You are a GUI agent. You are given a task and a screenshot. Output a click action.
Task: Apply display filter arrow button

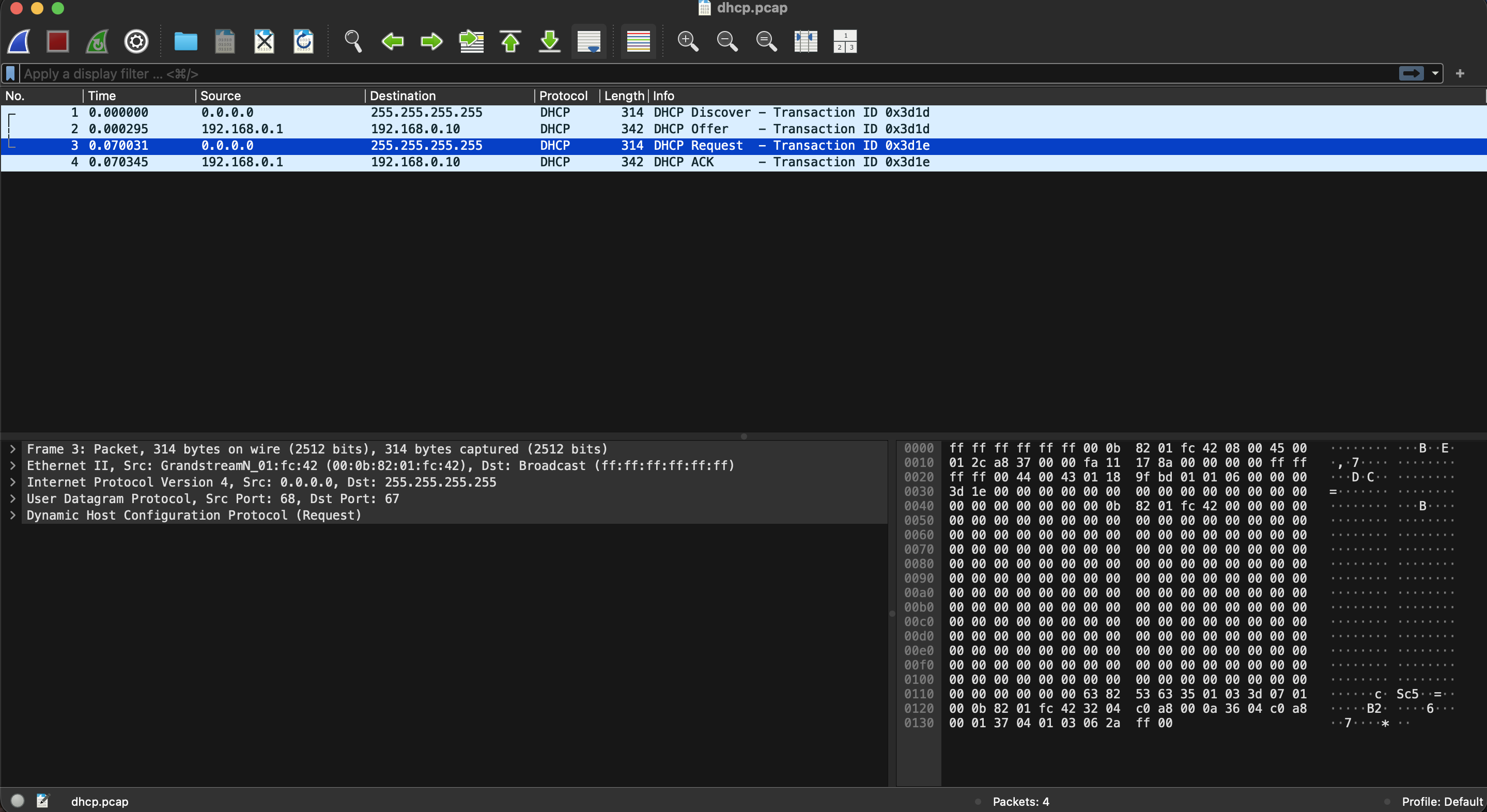pyautogui.click(x=1412, y=74)
